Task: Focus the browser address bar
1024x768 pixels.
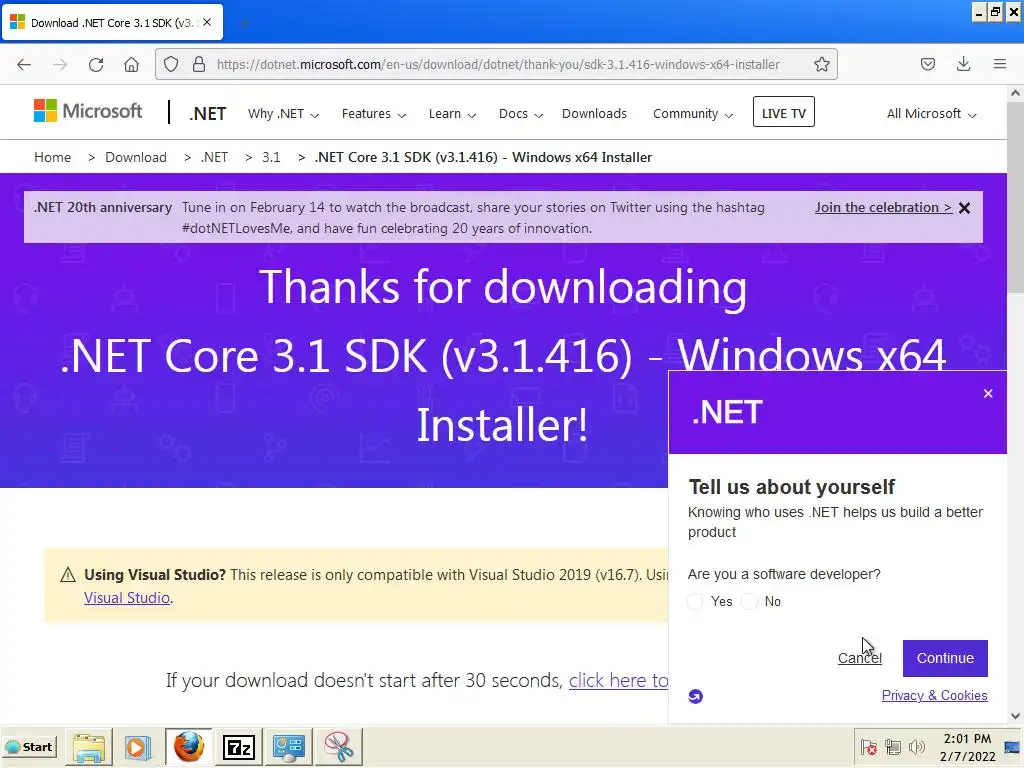Action: pos(498,64)
